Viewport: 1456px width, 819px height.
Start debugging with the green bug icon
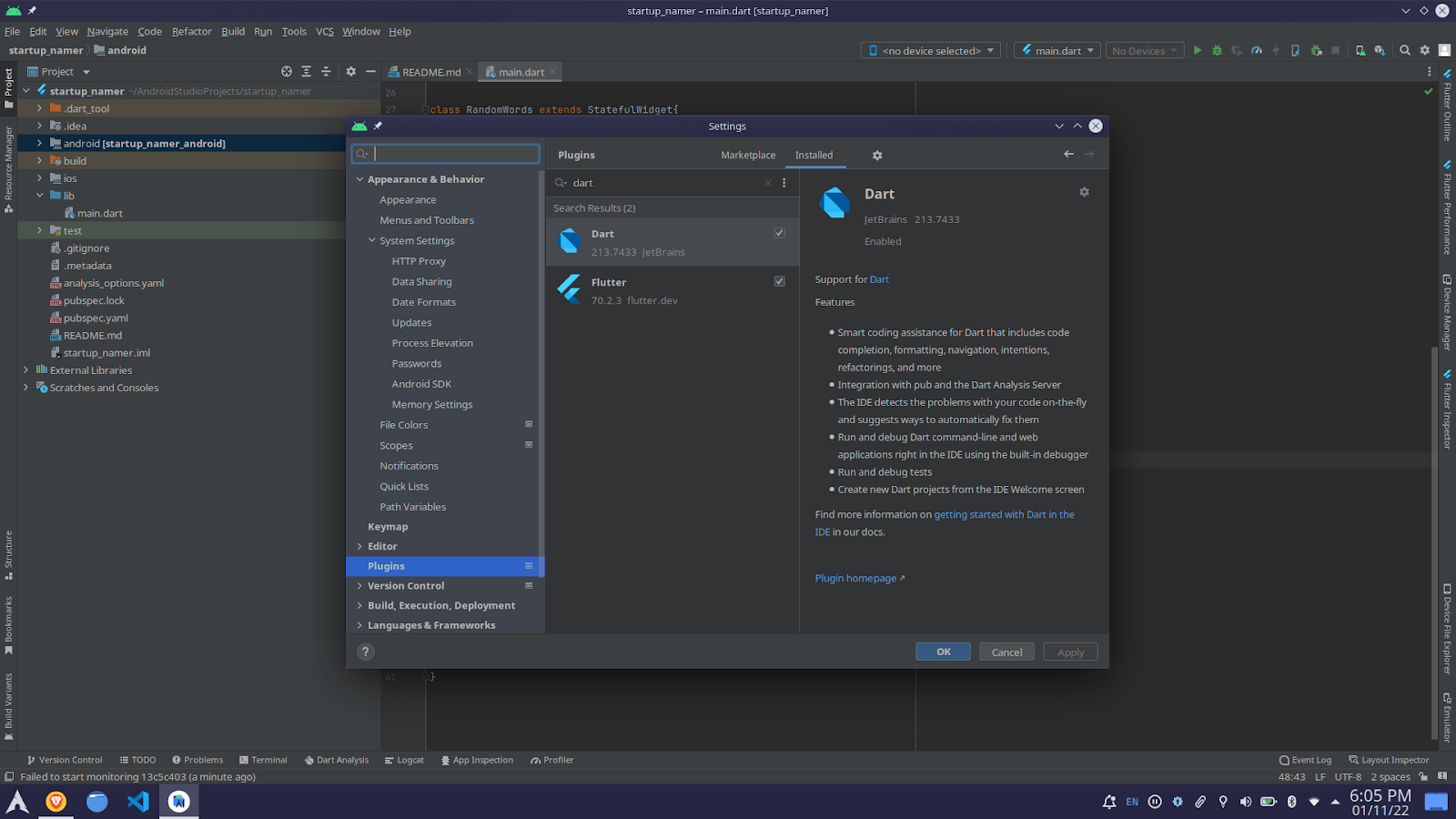point(1217,50)
